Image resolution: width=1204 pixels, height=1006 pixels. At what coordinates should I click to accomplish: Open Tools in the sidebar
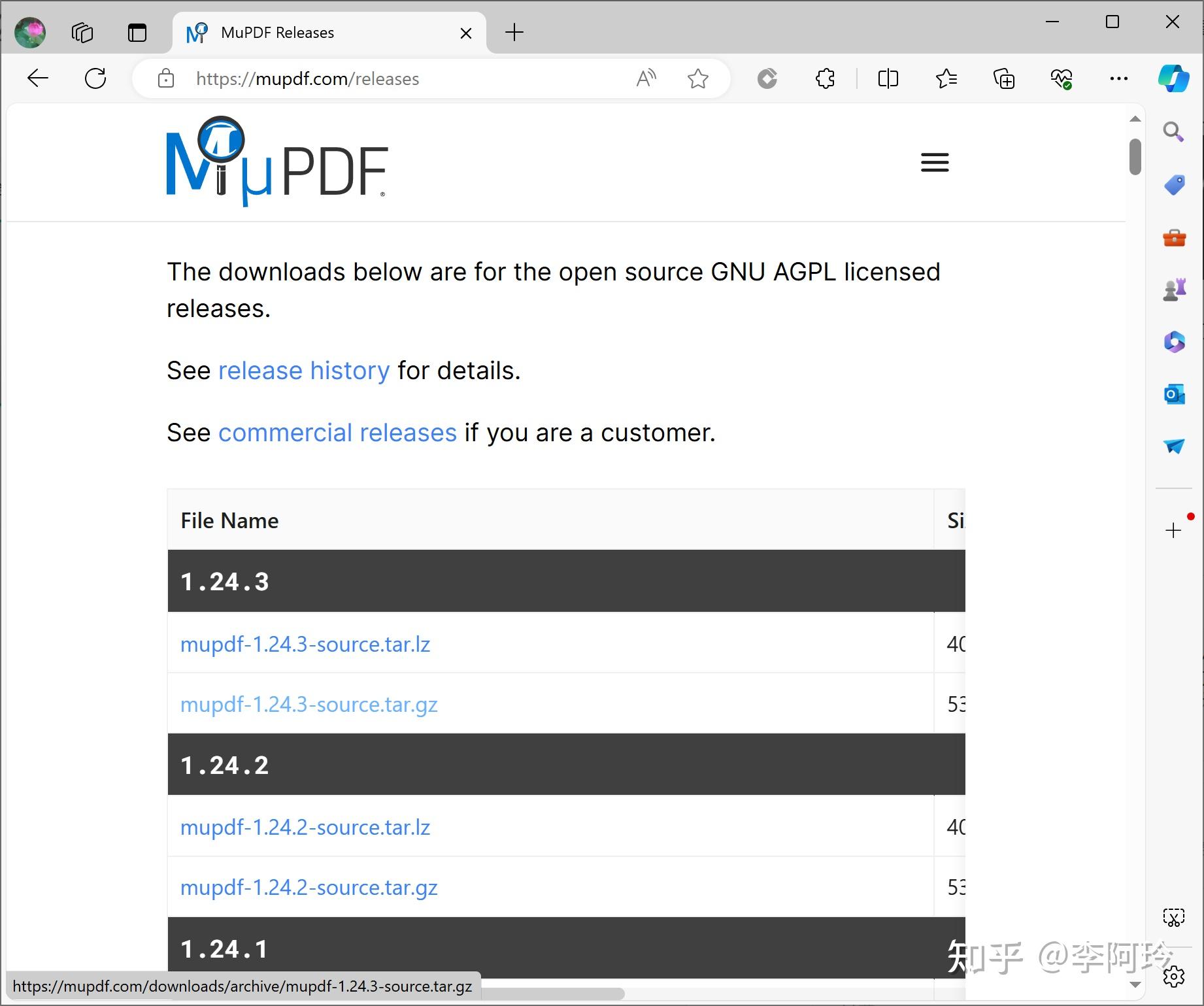1174,237
